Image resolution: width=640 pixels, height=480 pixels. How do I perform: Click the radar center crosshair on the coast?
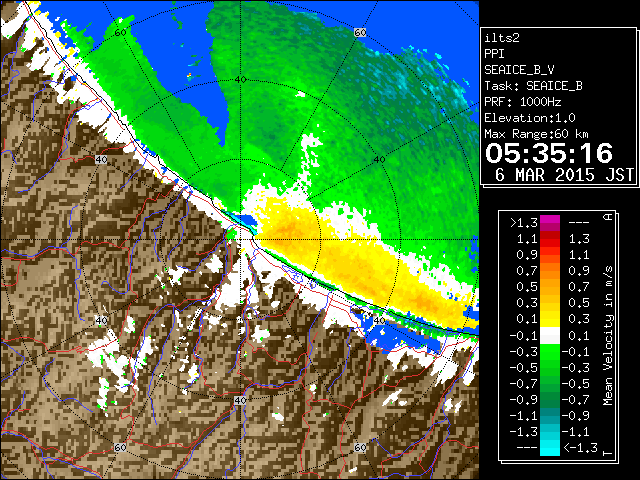coord(241,240)
